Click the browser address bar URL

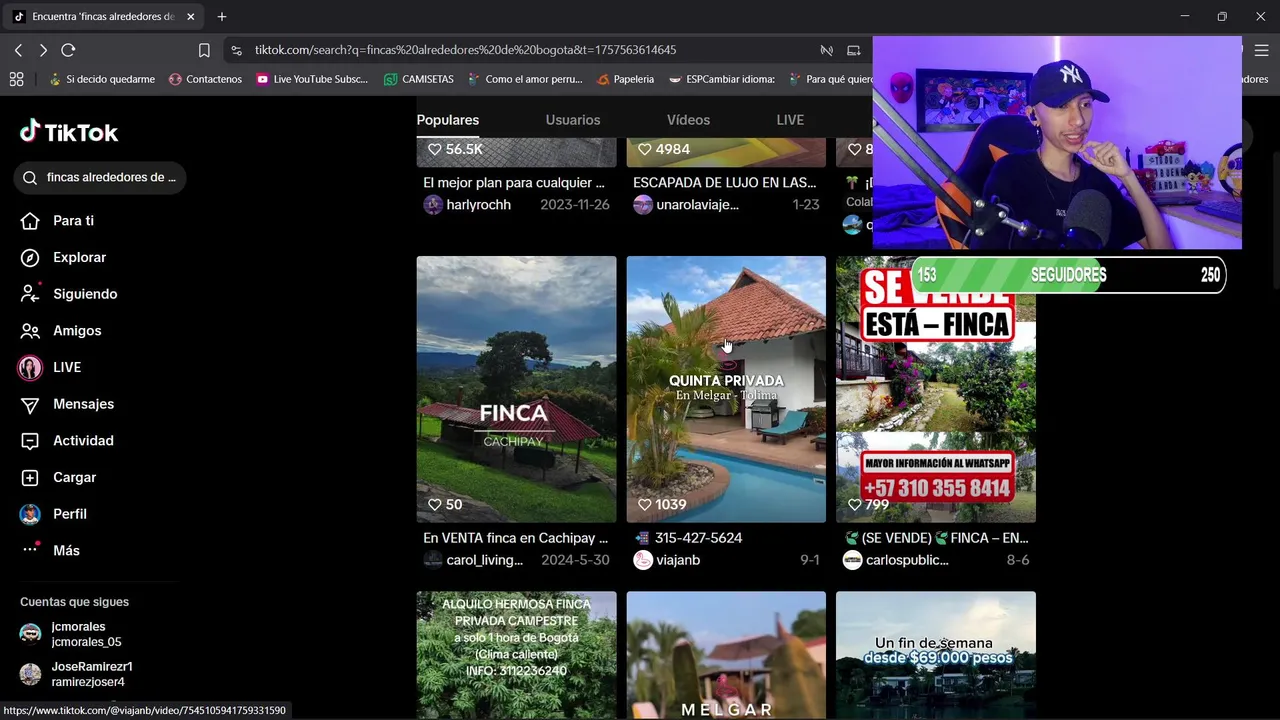point(465,50)
